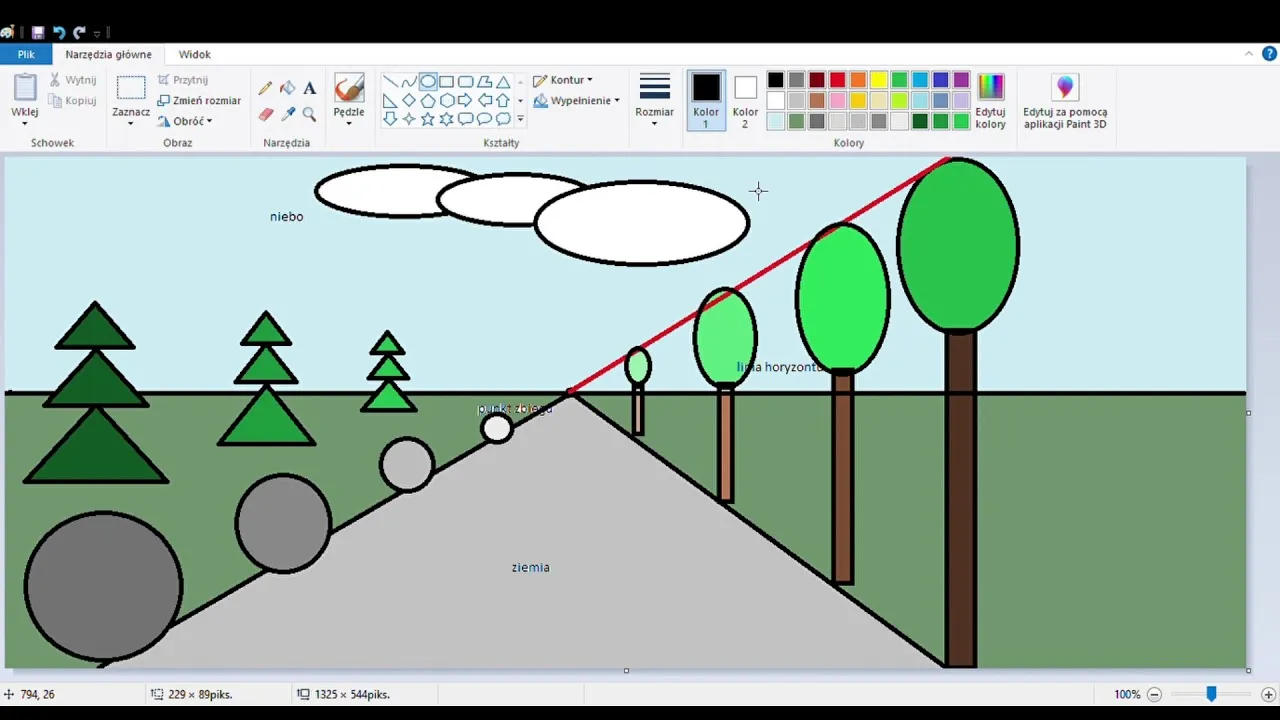Select the Color picker eyedropper tool
The image size is (1280, 720).
pyautogui.click(x=288, y=114)
